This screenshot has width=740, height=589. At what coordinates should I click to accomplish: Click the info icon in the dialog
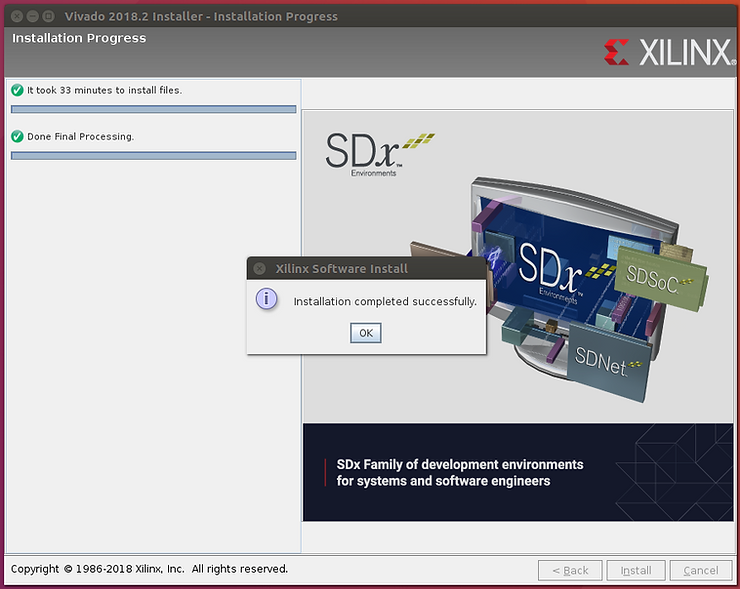coord(267,299)
